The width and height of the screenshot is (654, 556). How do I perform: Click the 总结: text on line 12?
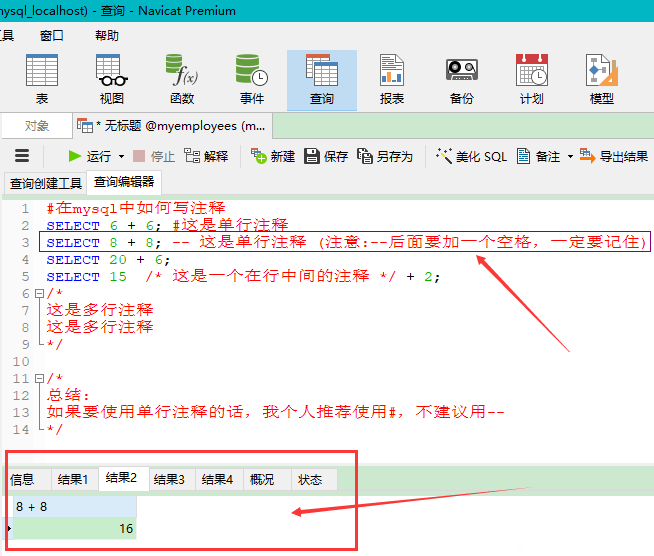[x=68, y=395]
